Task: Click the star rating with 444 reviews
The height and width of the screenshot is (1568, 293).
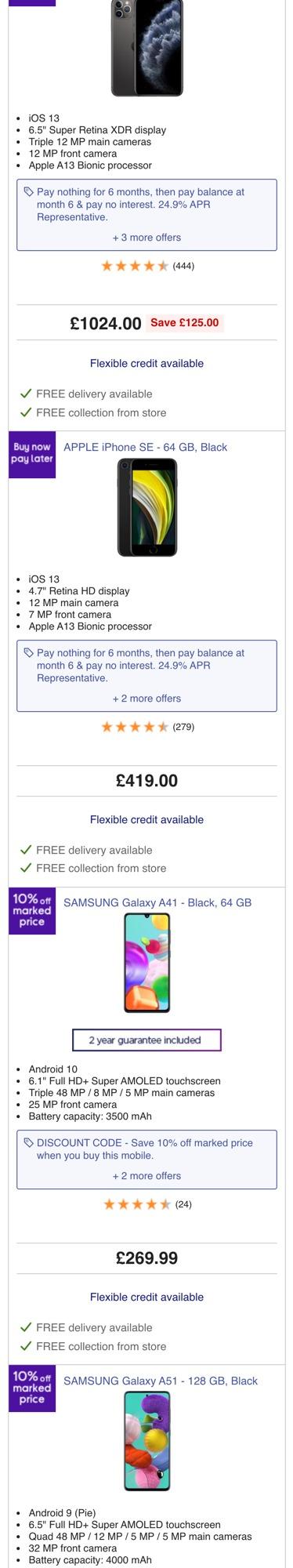Action: (x=147, y=266)
